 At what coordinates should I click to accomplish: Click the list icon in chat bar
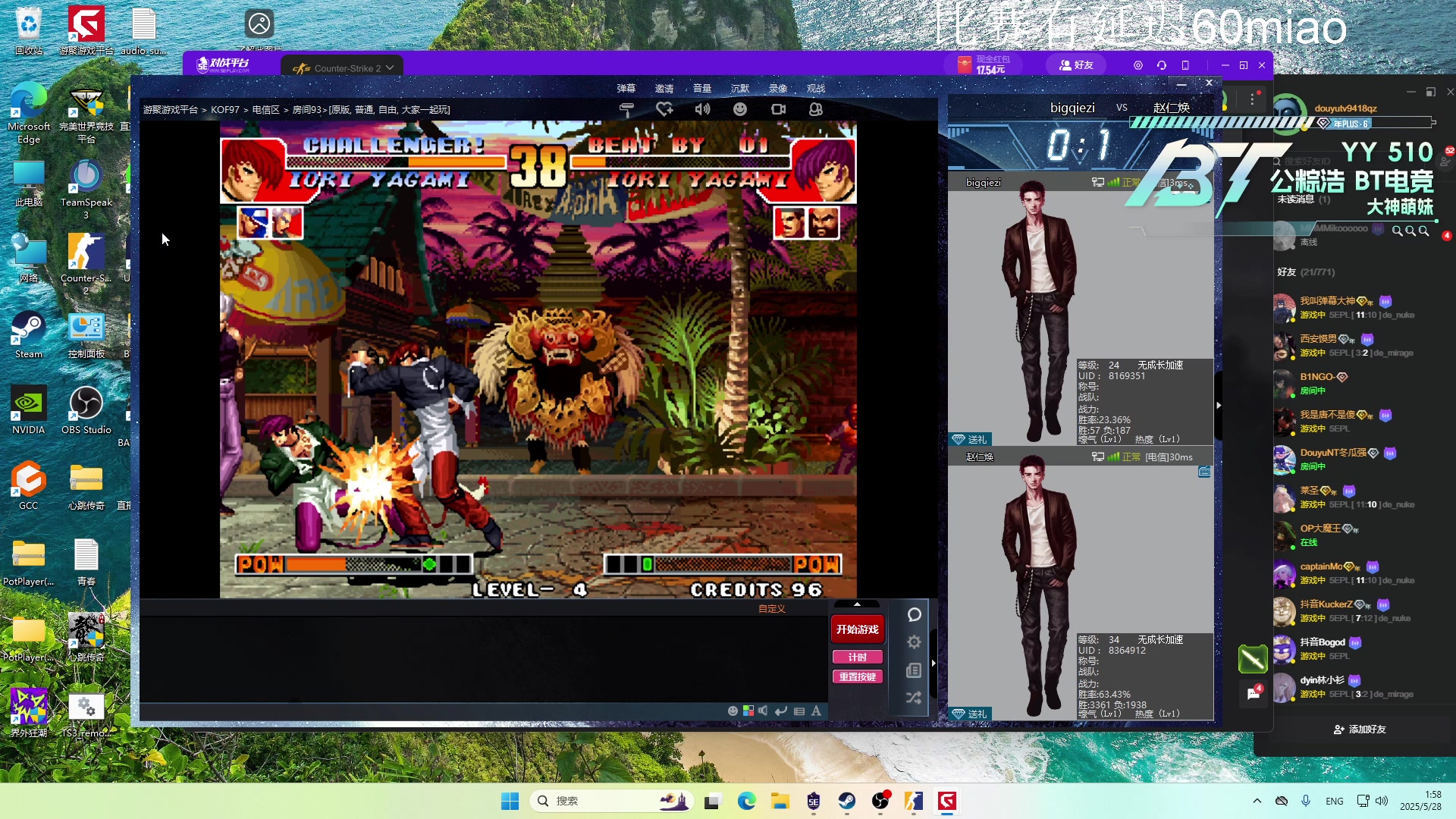[799, 711]
